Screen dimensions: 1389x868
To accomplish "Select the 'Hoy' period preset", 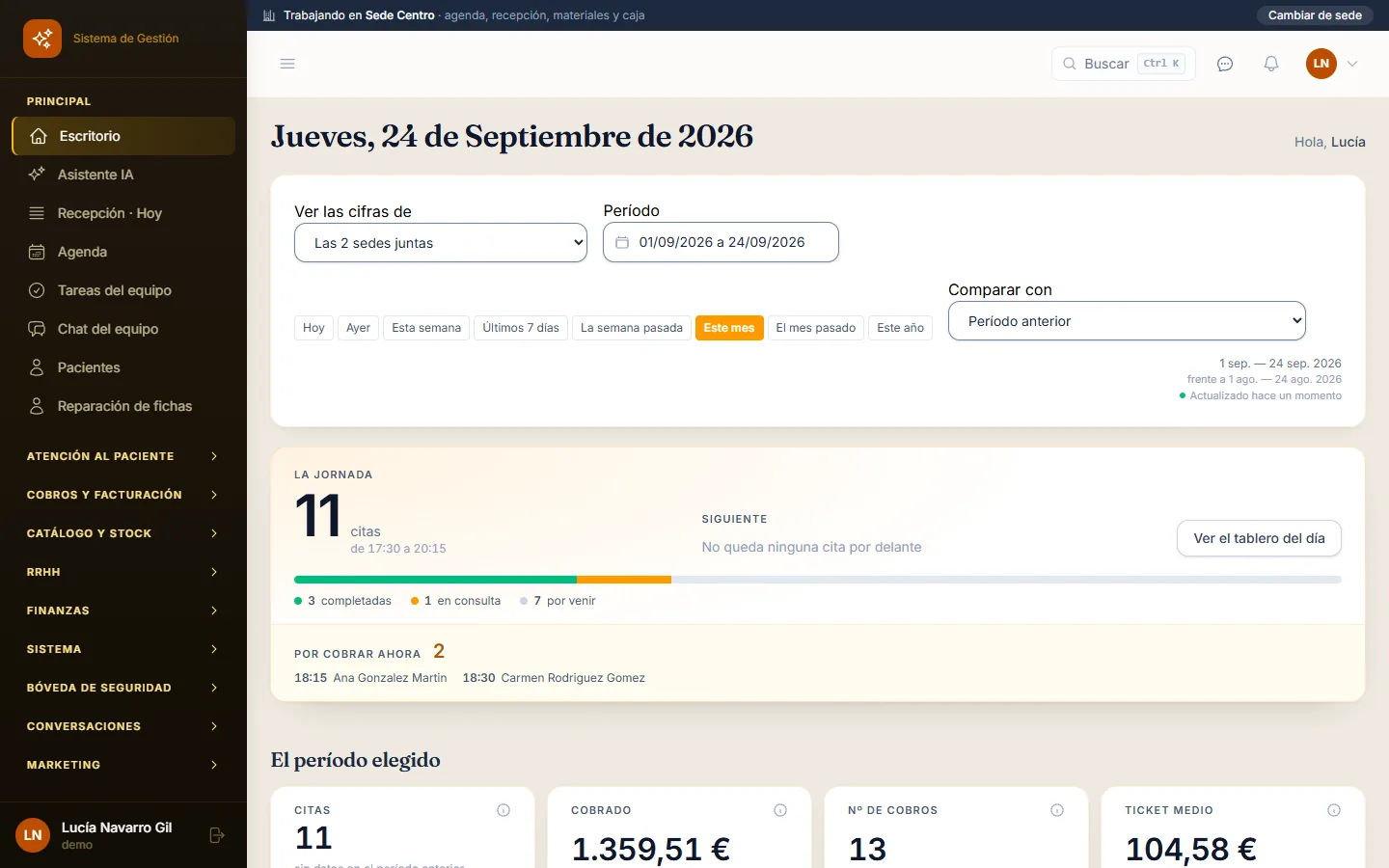I will [313, 328].
